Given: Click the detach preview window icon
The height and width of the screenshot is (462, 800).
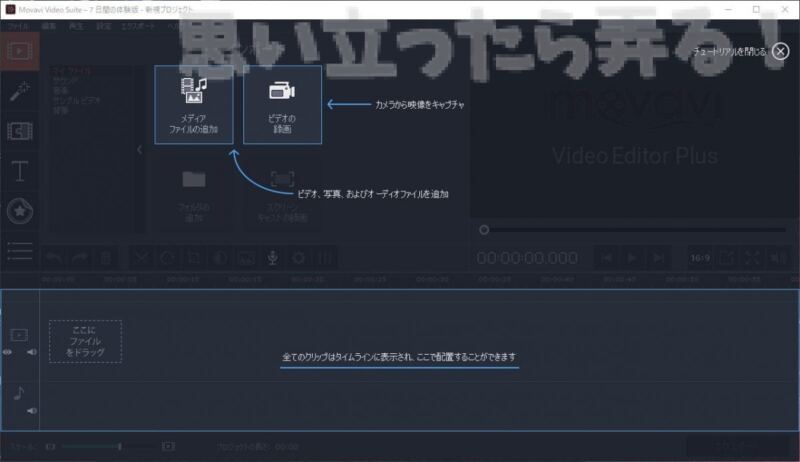Looking at the screenshot, I should coord(727,258).
